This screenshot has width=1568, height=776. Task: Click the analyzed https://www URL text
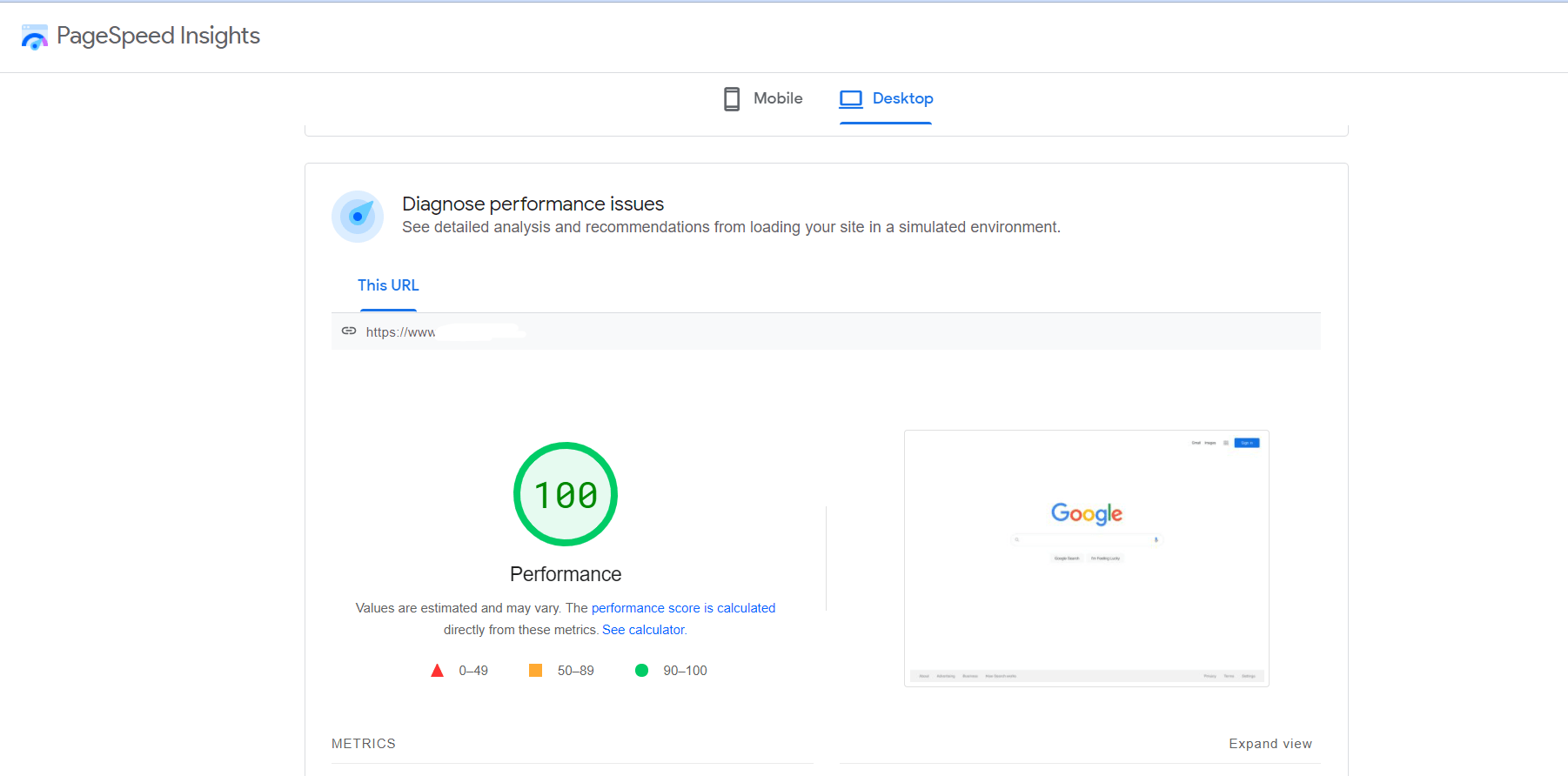click(x=400, y=332)
